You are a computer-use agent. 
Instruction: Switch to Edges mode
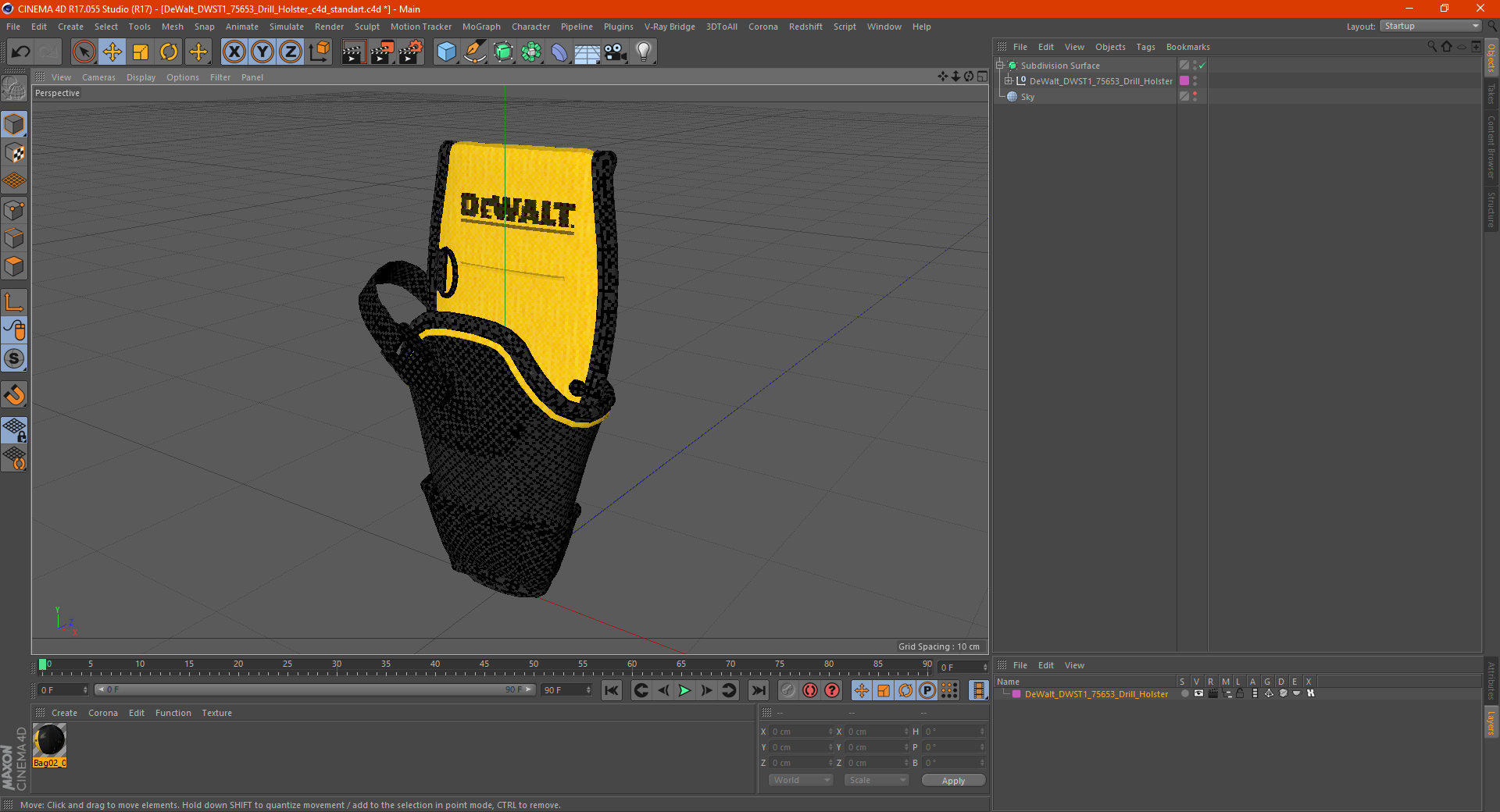[x=14, y=238]
